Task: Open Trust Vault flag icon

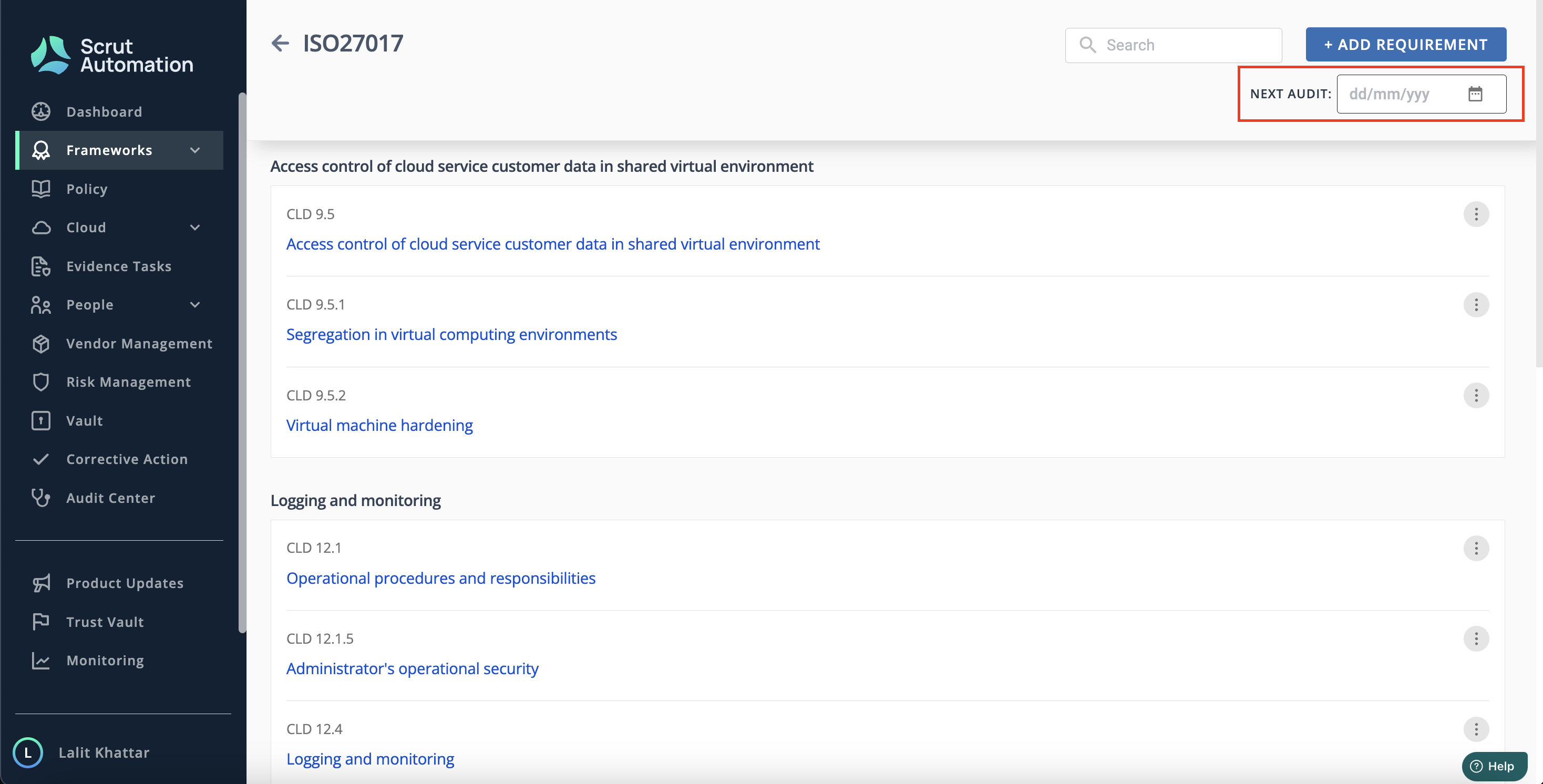Action: pyautogui.click(x=41, y=622)
